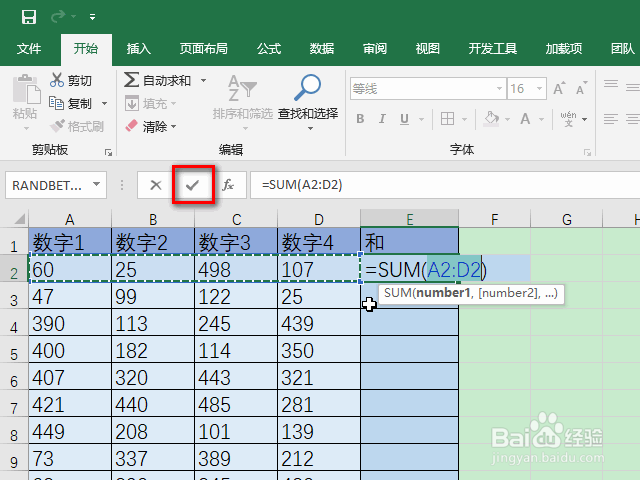The image size is (640, 480).
Task: Expand the font size 16 dropdown
Action: (x=539, y=89)
